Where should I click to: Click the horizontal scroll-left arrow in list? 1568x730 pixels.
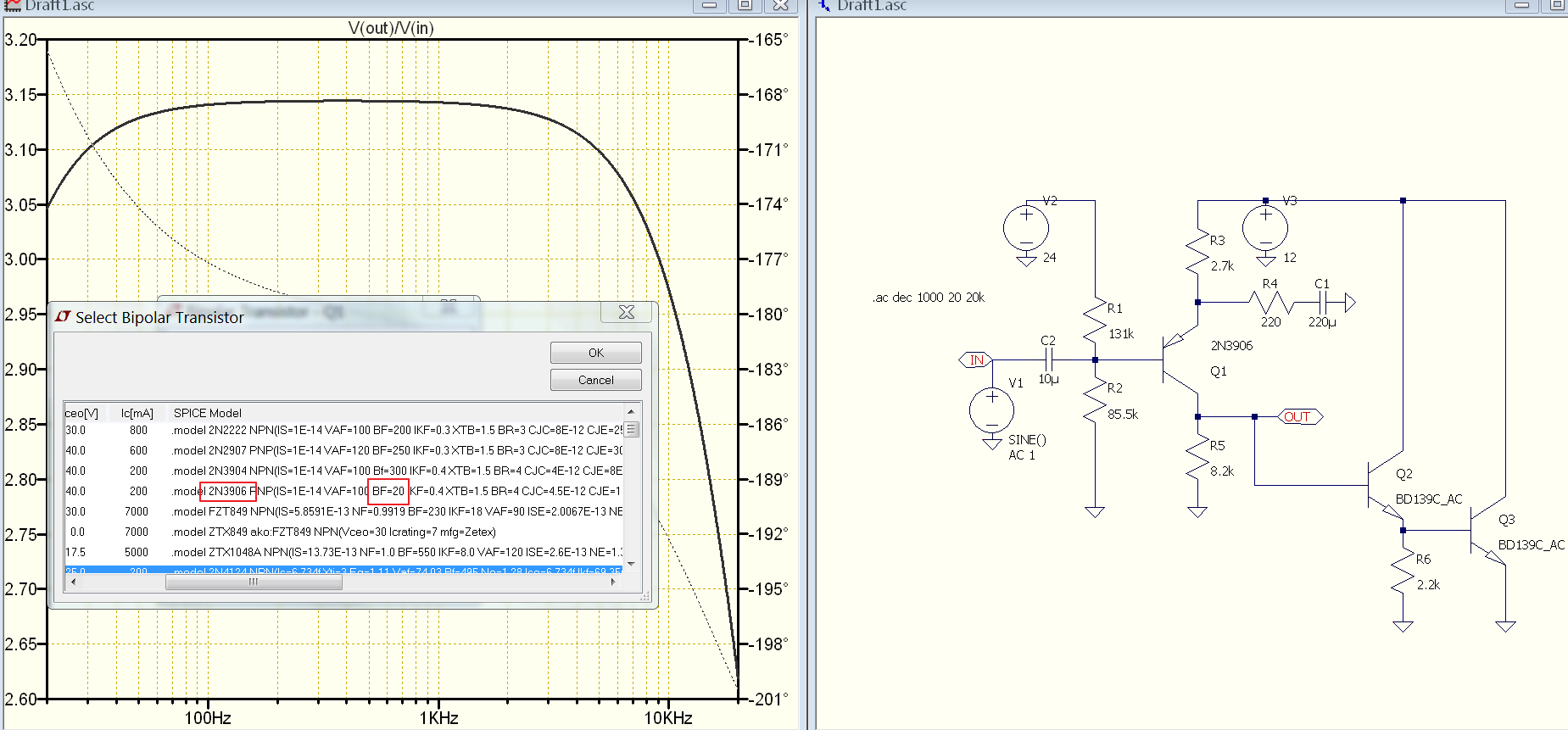pyautogui.click(x=73, y=582)
